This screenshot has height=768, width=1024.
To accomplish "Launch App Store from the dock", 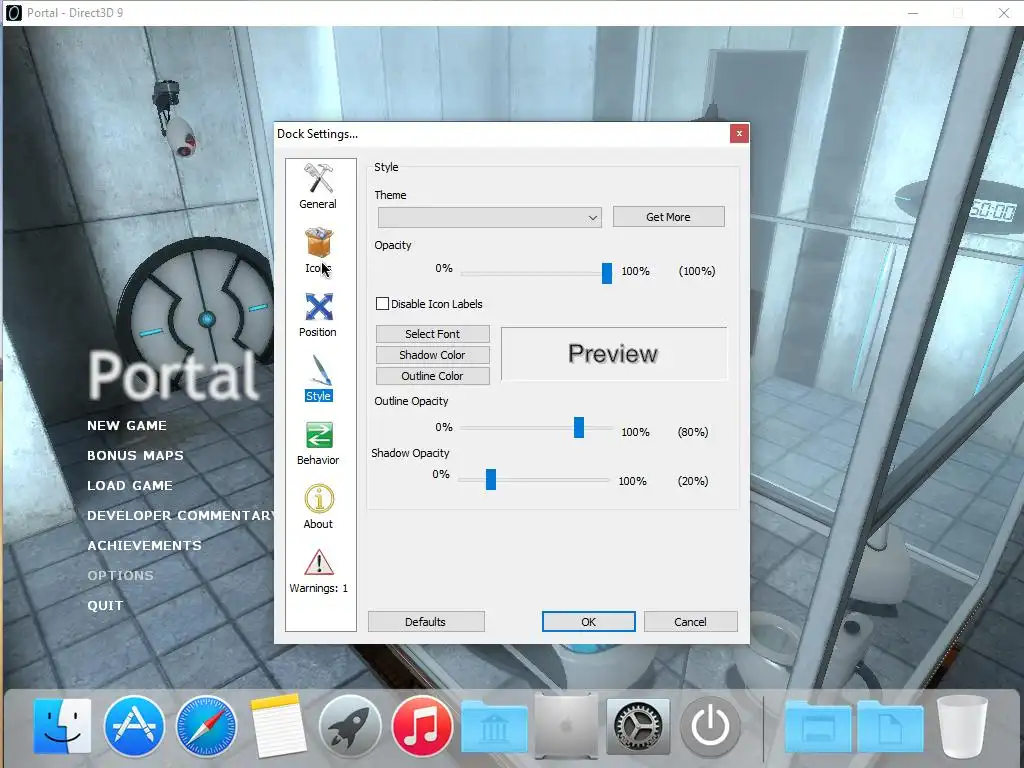I will point(134,726).
